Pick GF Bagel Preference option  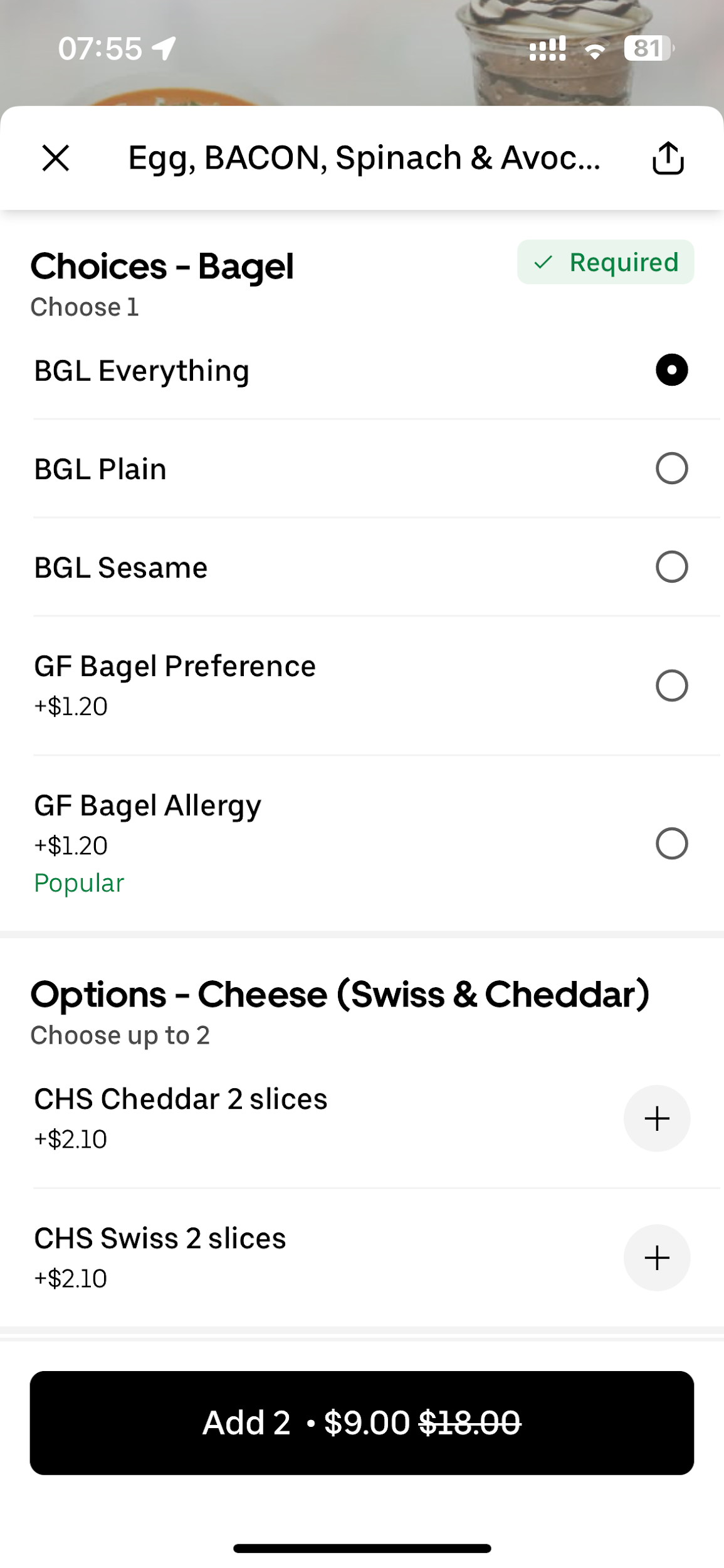(x=671, y=686)
